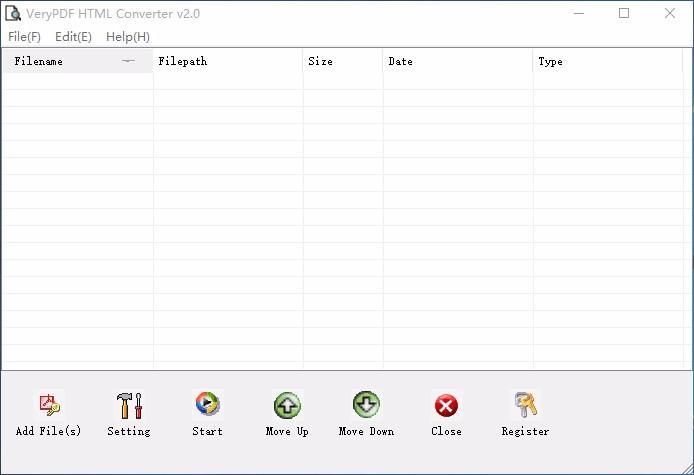Viewport: 694px width, 475px height.
Task: Click the window resize grip corner
Action: (x=687, y=468)
